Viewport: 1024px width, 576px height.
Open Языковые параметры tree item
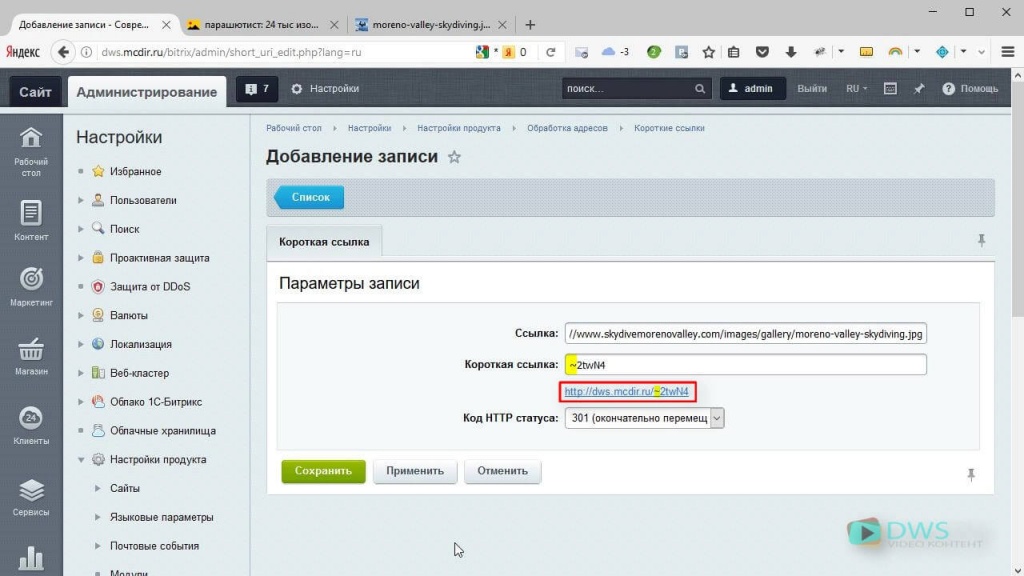(161, 517)
